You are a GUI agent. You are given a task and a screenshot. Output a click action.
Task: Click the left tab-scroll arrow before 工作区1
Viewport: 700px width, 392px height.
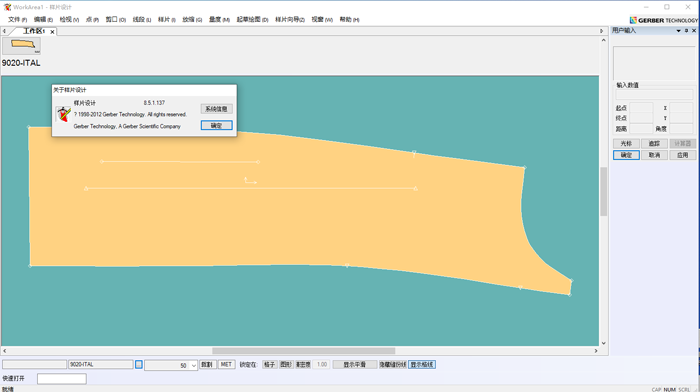click(x=4, y=31)
